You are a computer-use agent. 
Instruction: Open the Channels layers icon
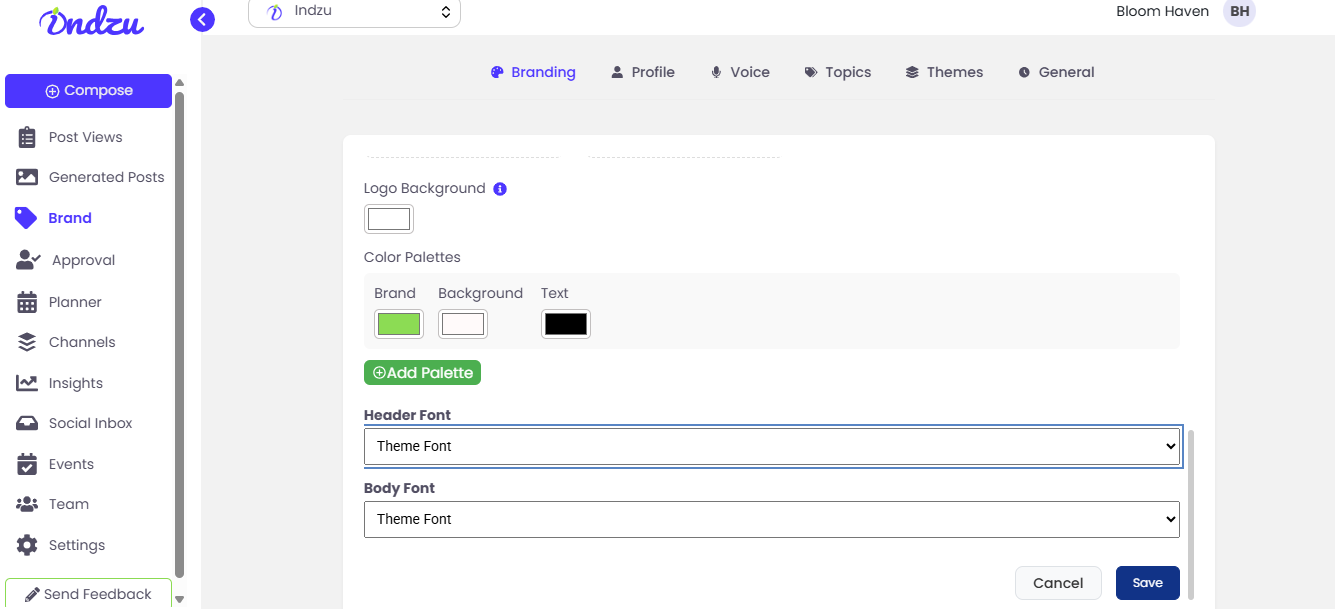27,342
